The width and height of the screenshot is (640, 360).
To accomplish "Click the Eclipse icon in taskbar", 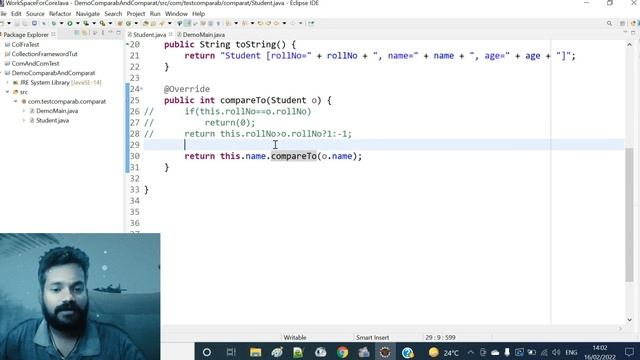I will point(385,352).
